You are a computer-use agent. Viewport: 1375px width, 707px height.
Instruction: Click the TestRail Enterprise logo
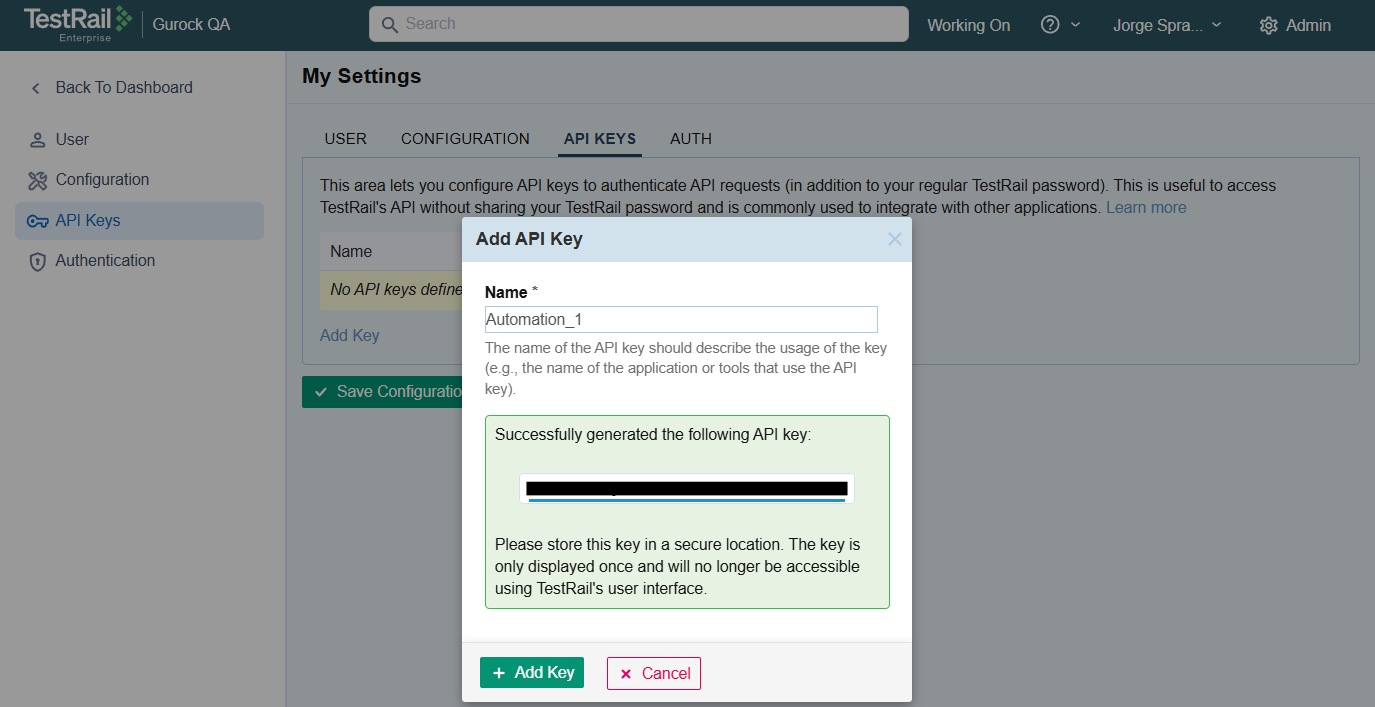(x=78, y=24)
